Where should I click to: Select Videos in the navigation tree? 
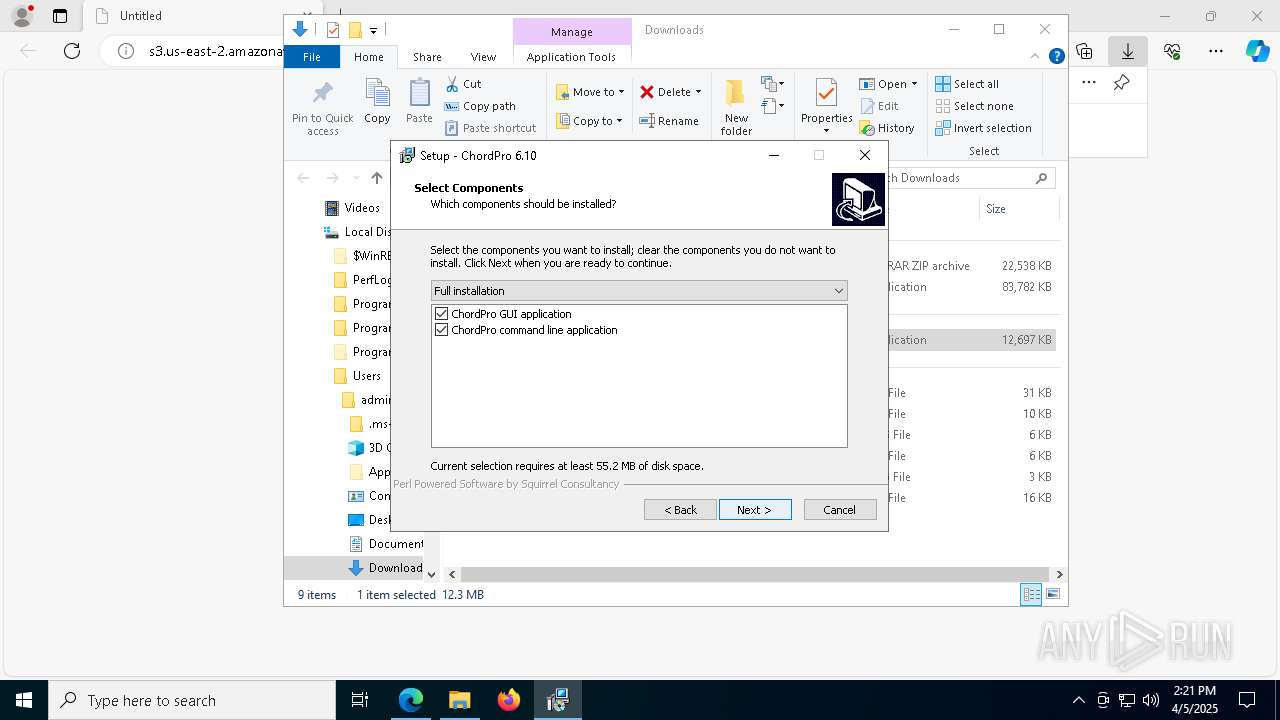(362, 208)
